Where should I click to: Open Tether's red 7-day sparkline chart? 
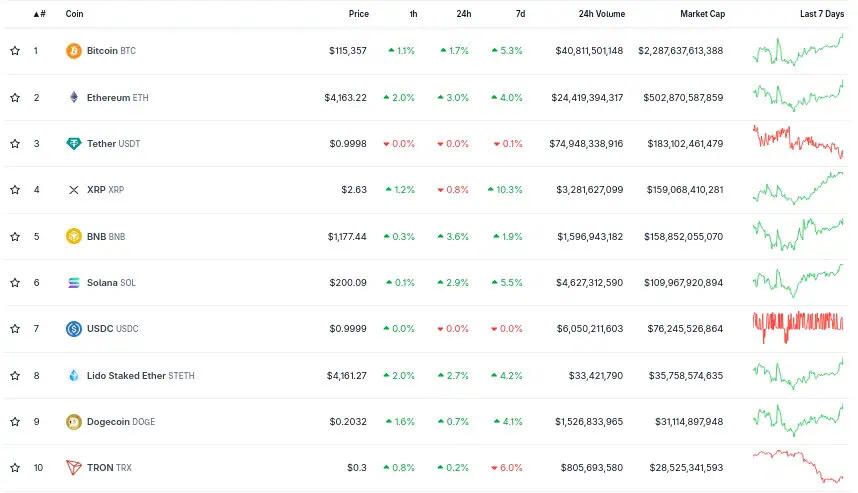click(797, 142)
